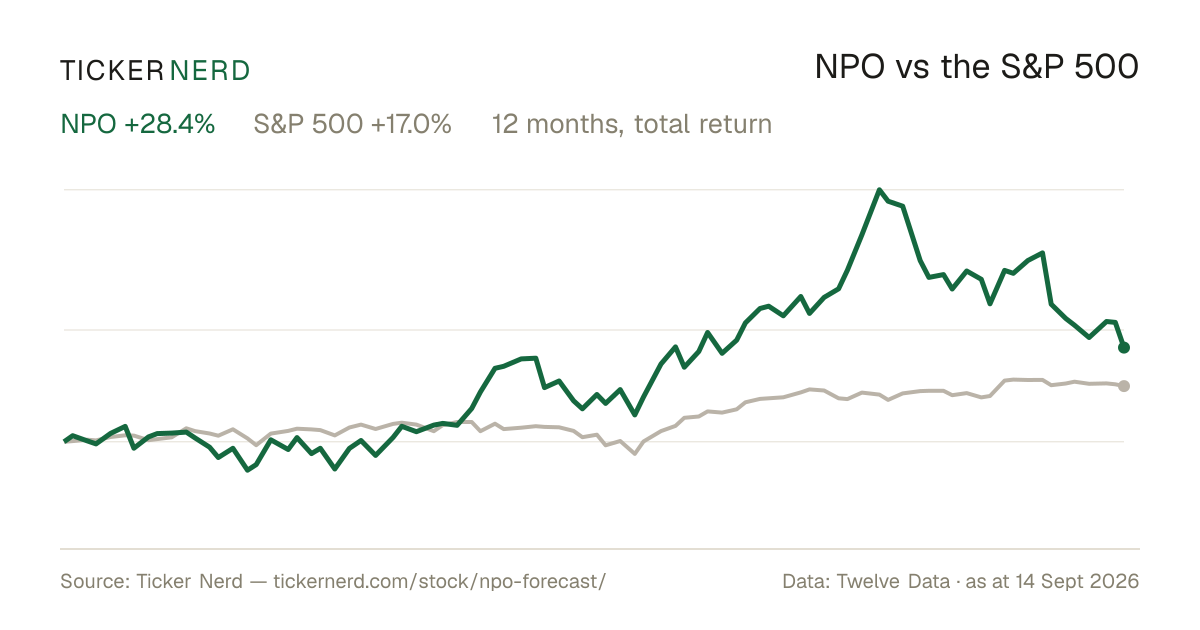Click the word NERD in the logo
This screenshot has height=630, width=1200.
[x=210, y=70]
